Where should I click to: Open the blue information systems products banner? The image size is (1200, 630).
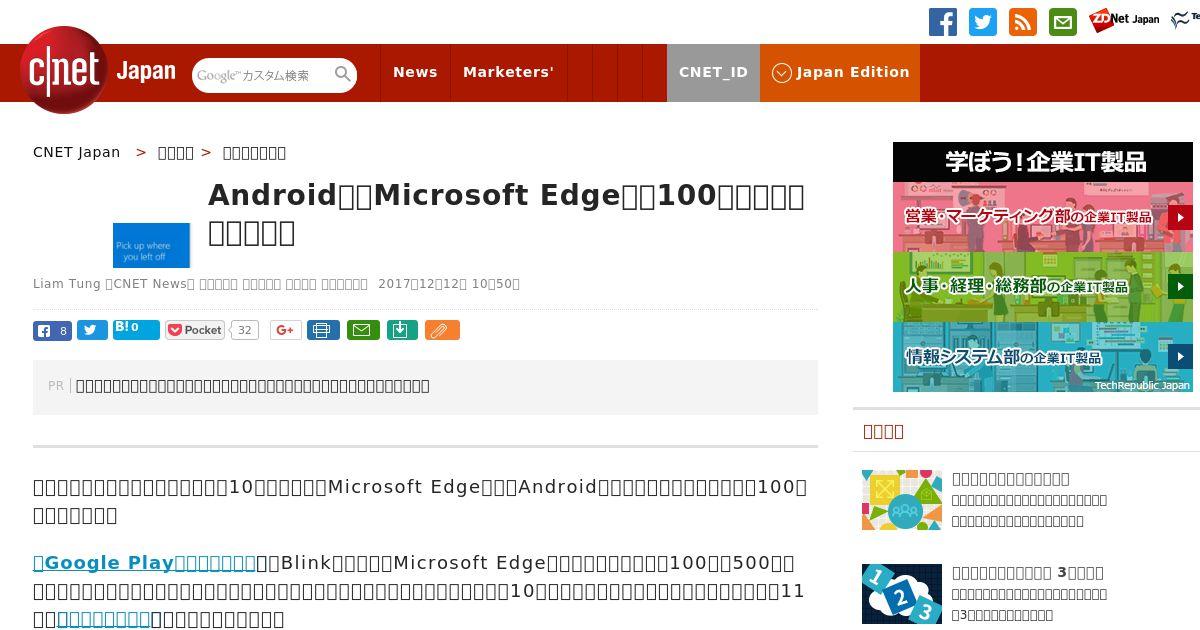pos(1043,357)
